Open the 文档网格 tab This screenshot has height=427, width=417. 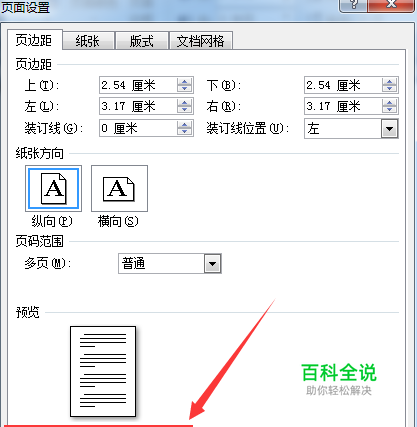click(201, 41)
